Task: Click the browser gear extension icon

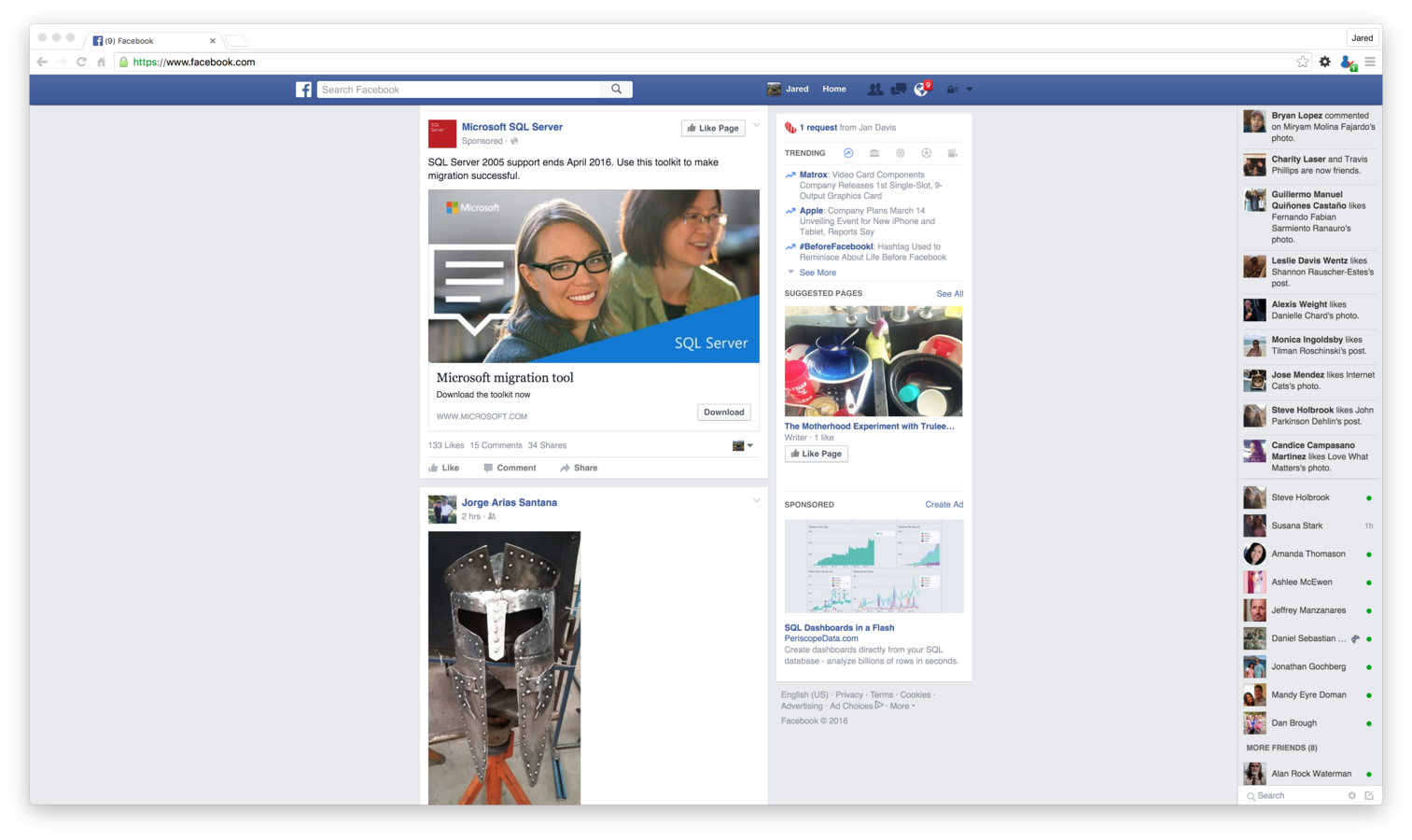Action: 1325,62
